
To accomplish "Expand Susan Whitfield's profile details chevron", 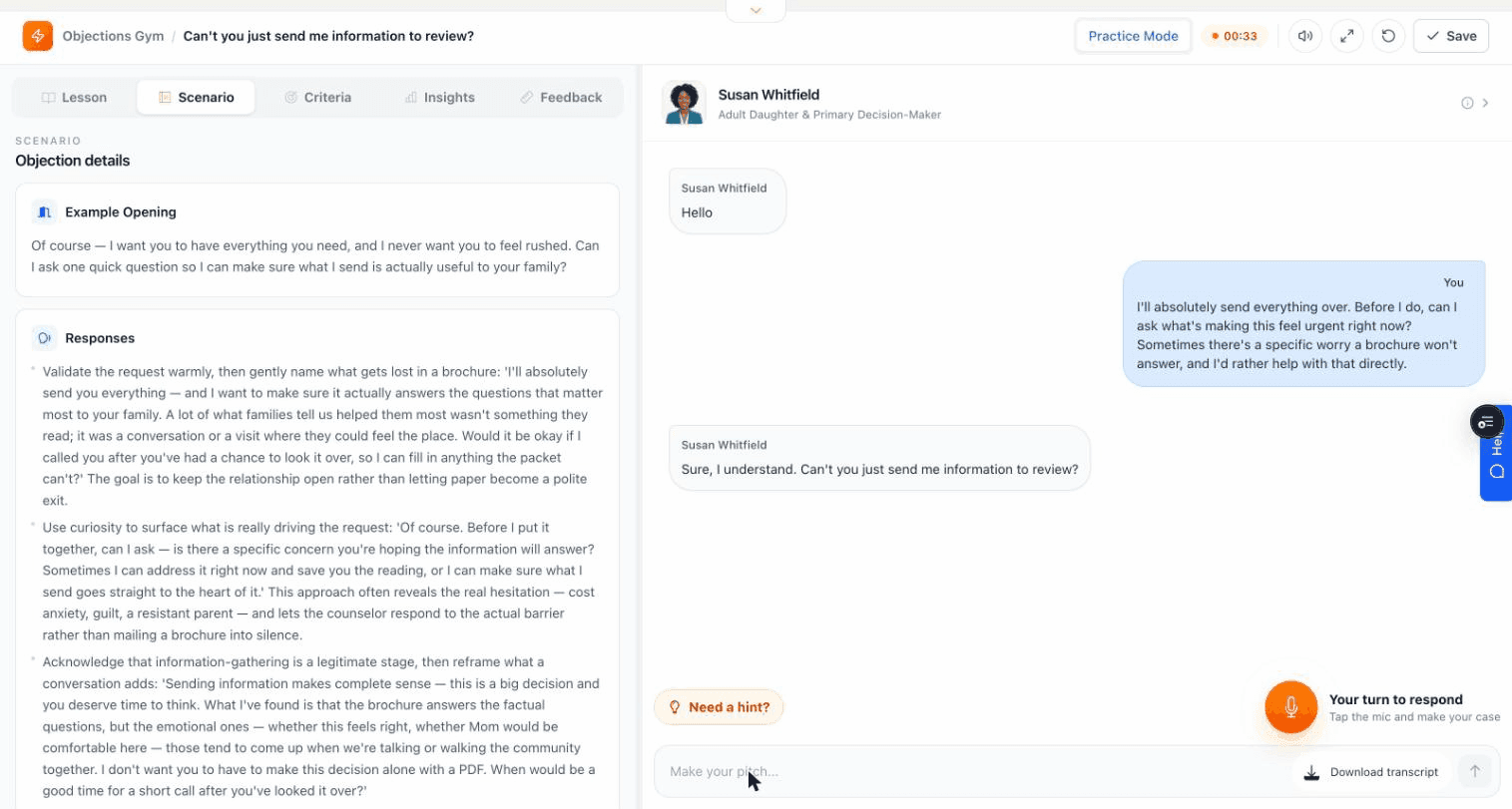I will (x=1485, y=103).
